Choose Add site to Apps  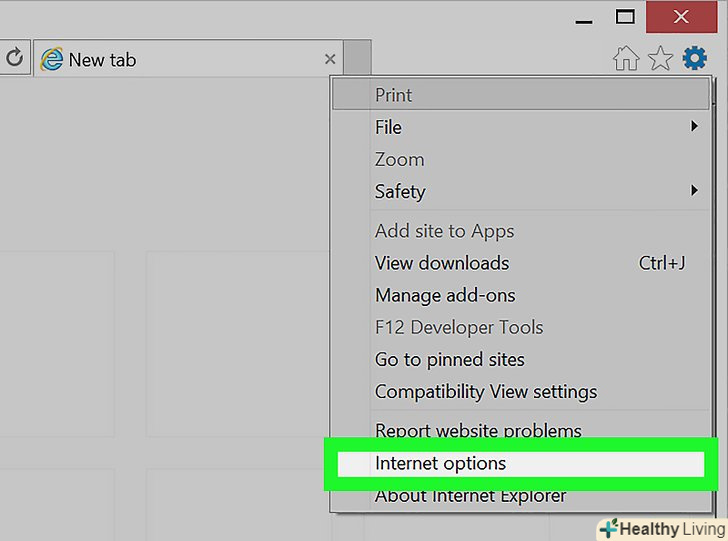[520, 231]
